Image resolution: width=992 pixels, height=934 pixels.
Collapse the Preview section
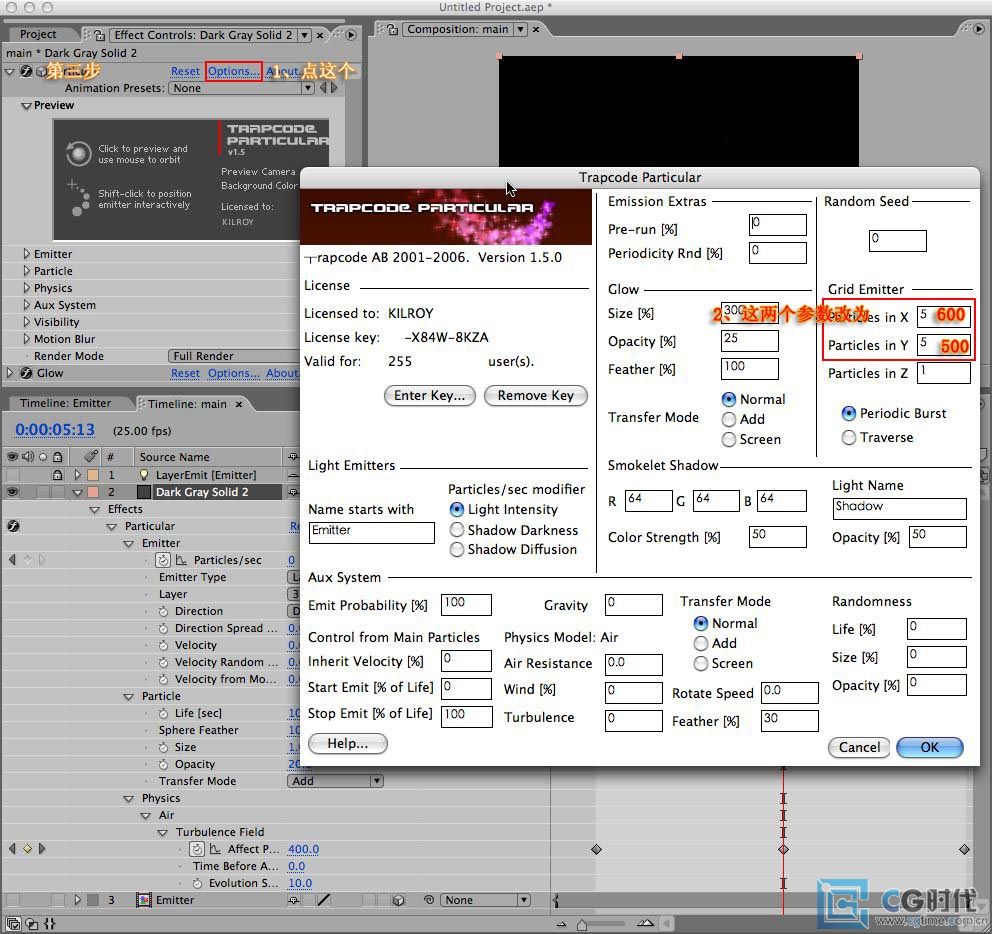point(26,106)
